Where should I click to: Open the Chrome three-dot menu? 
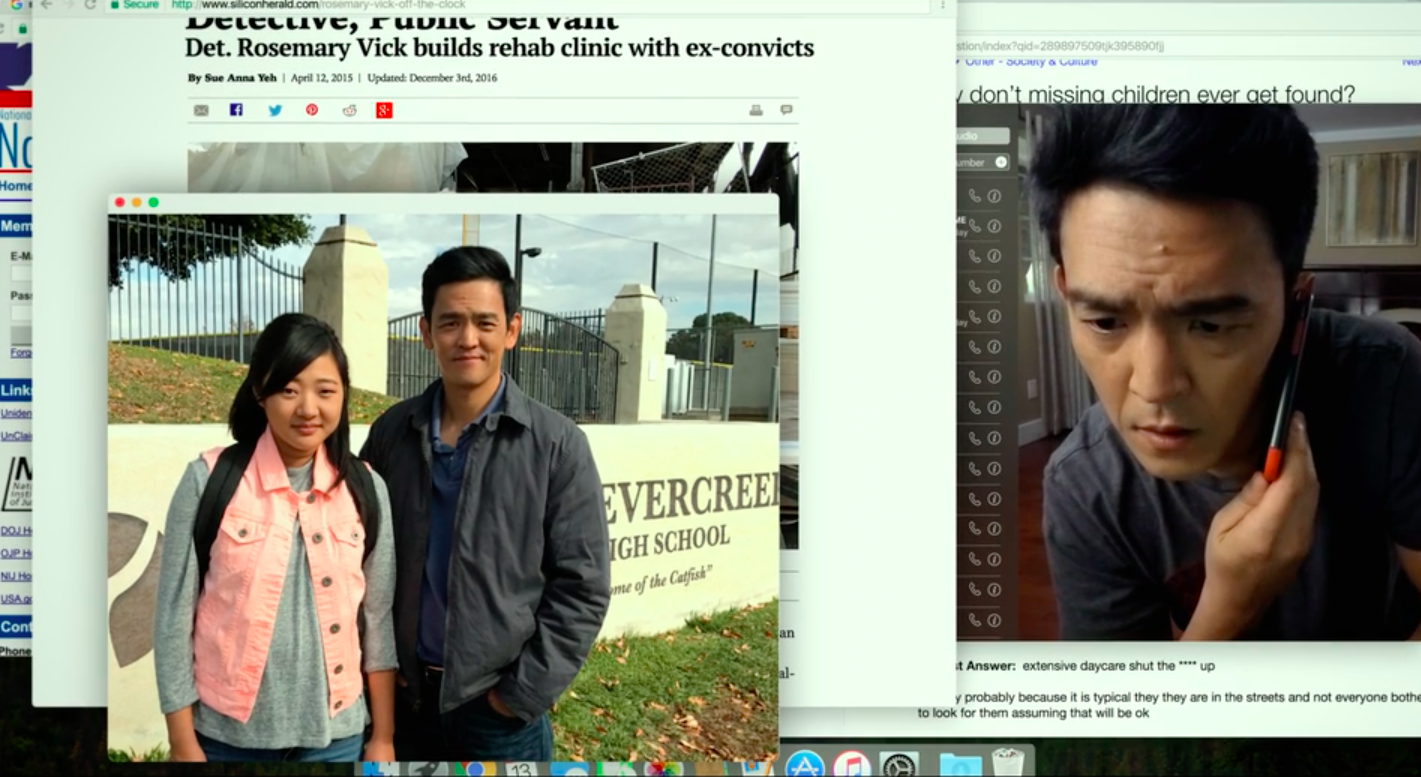[942, 5]
